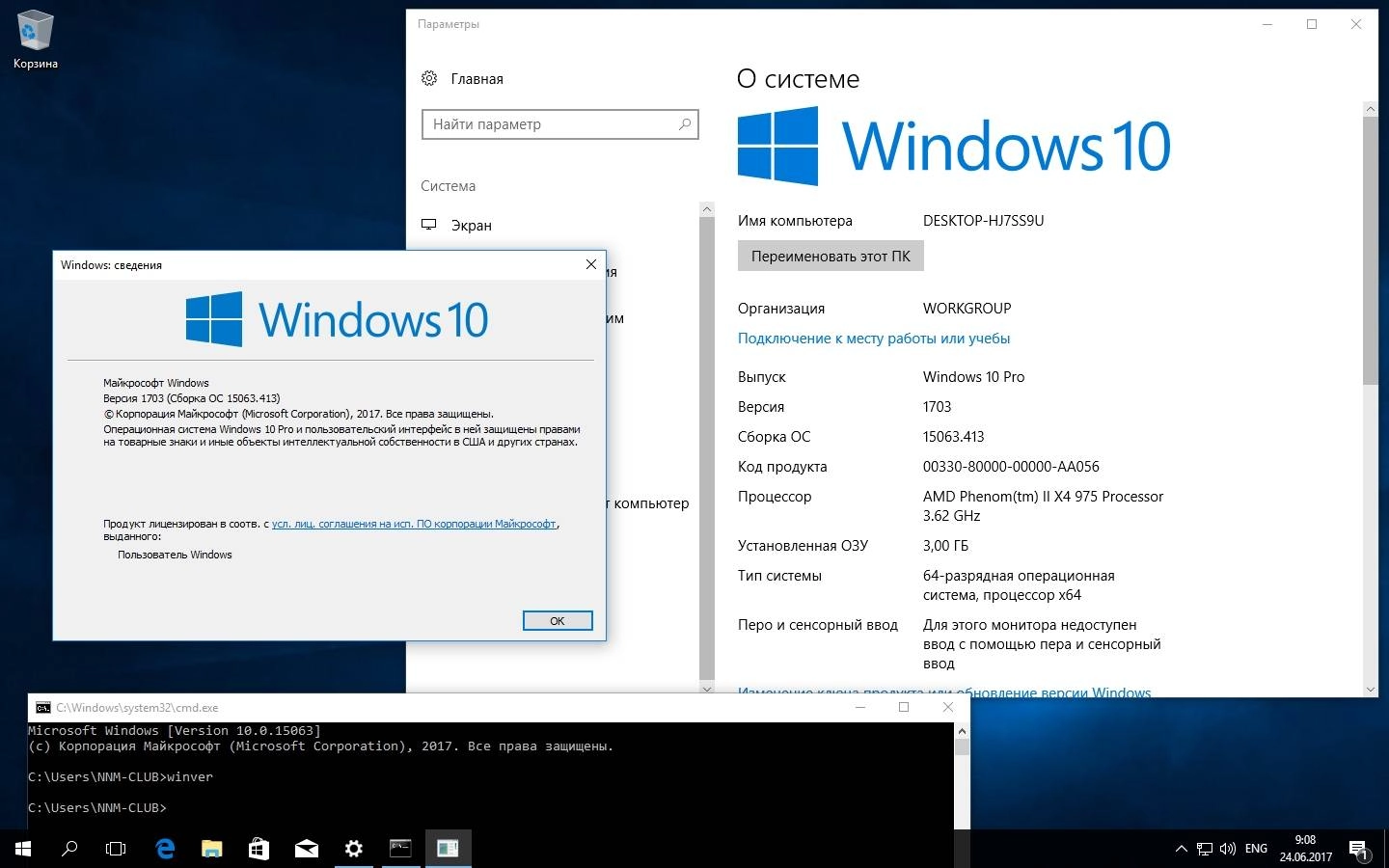Click the О системе page heading
The height and width of the screenshot is (868, 1389).
click(798, 79)
